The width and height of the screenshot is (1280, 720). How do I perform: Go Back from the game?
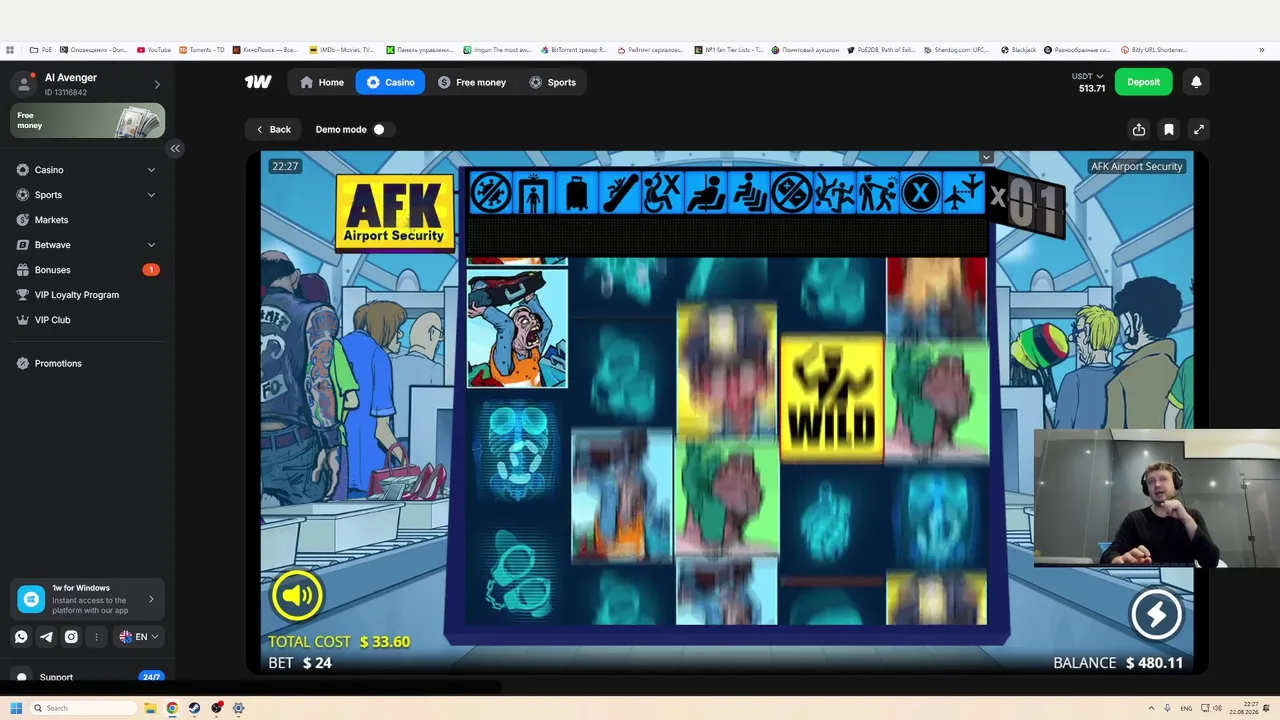[273, 129]
